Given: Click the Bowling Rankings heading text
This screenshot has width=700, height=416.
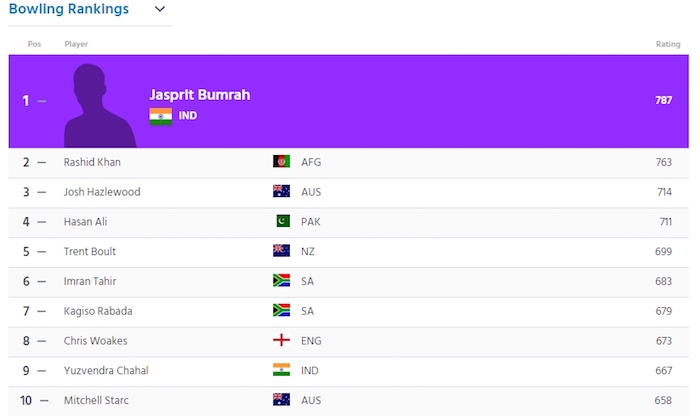Looking at the screenshot, I should tap(68, 10).
